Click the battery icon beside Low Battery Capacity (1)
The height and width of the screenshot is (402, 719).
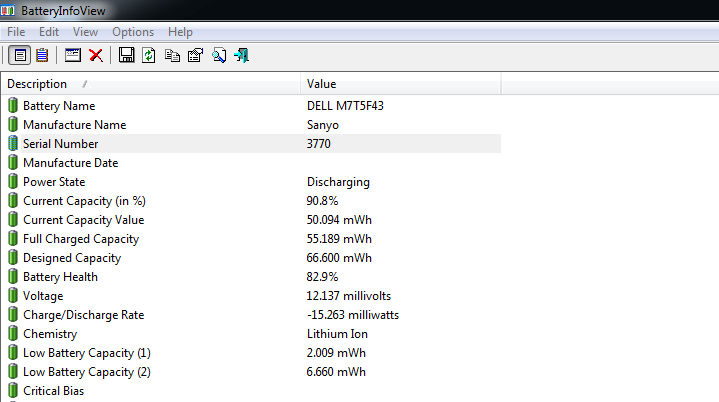13,353
